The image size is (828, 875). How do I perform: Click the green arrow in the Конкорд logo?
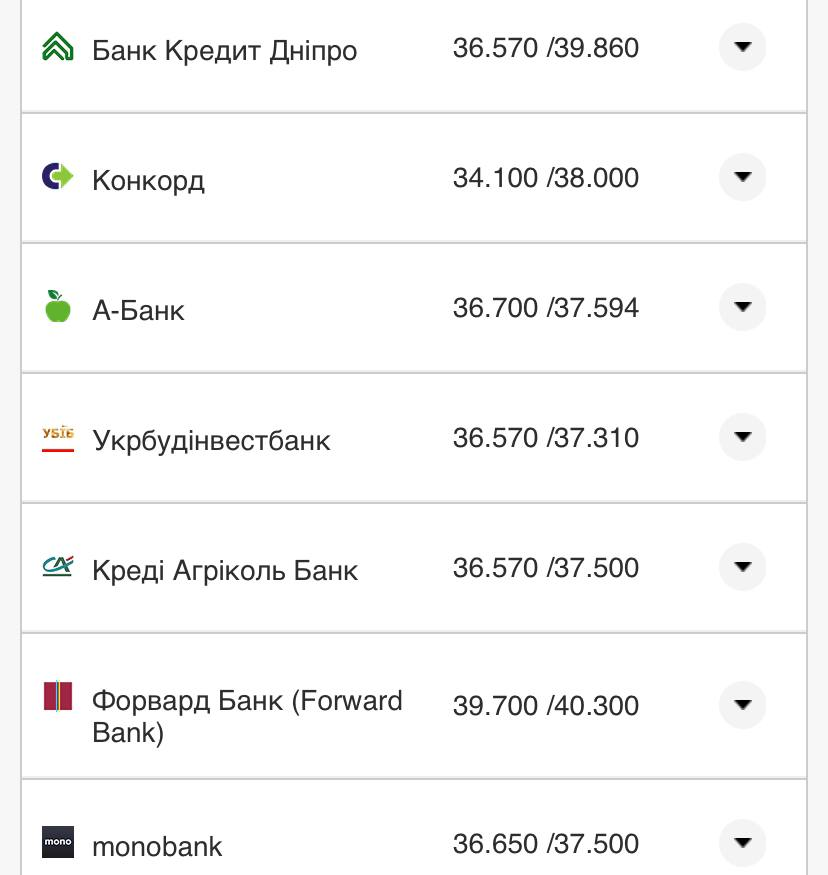[x=64, y=178]
